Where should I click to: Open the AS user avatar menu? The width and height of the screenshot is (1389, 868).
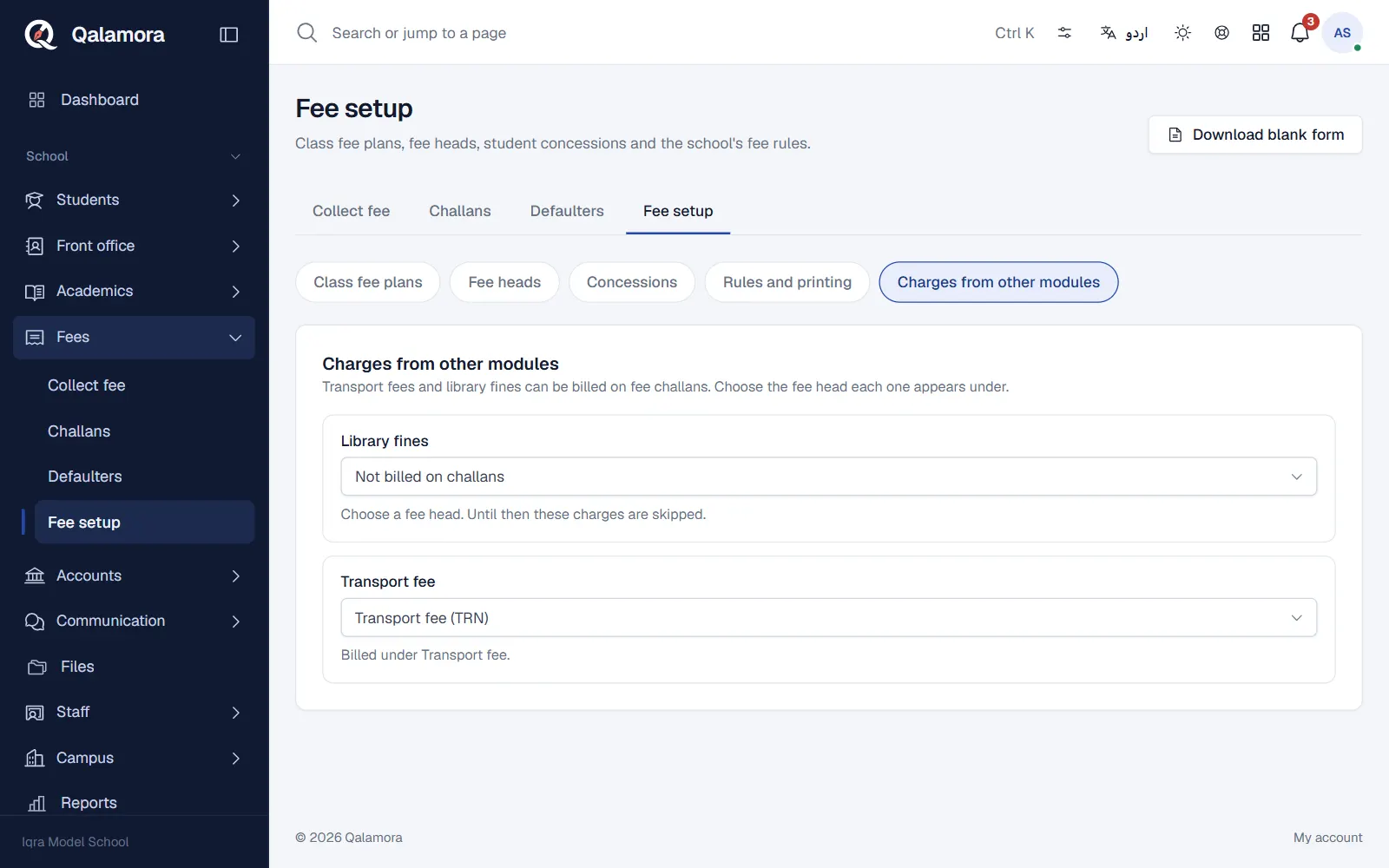[1342, 33]
